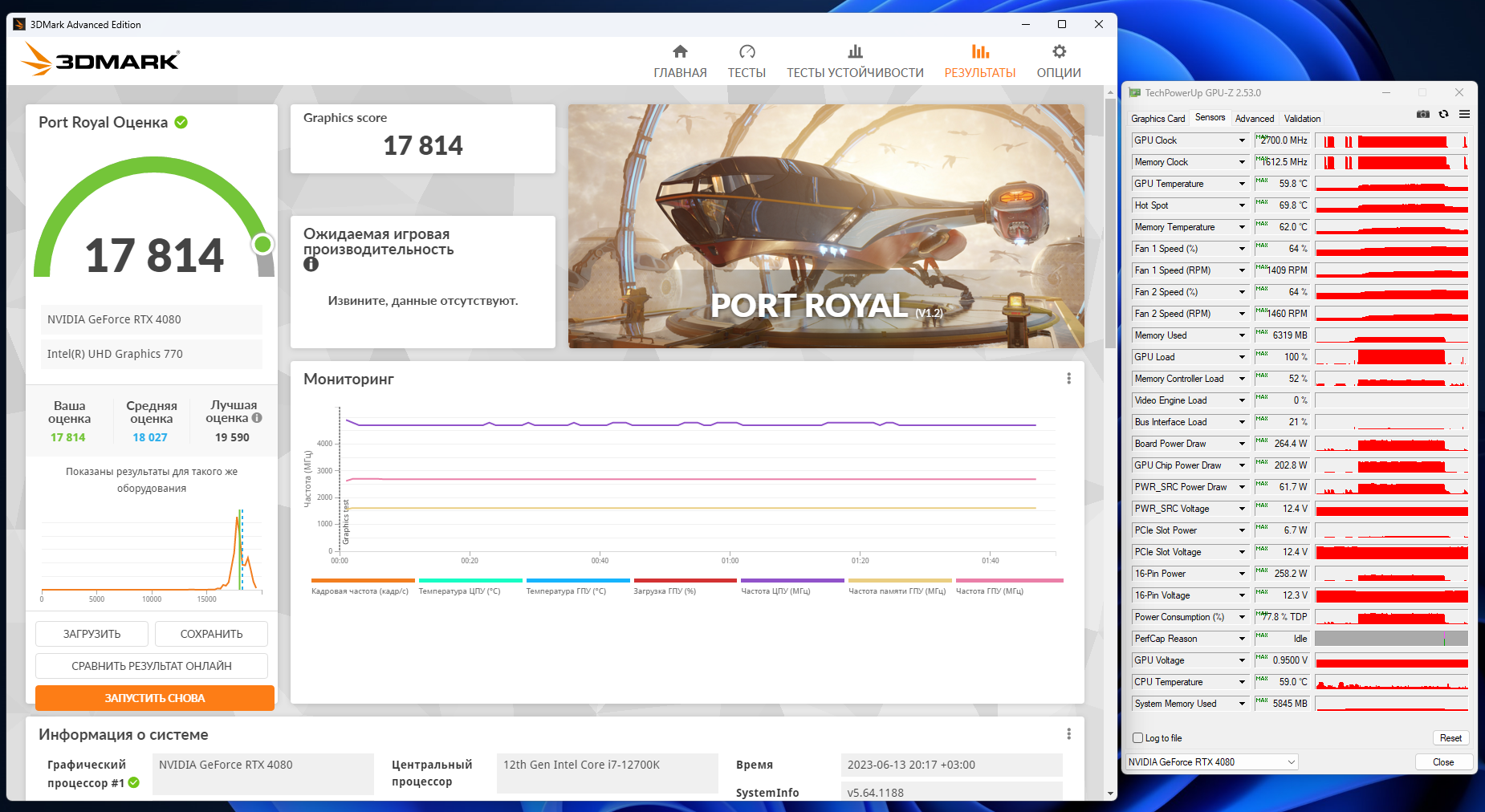
Task: Open Memory Used sensor dropdown arrow
Action: tap(1242, 335)
